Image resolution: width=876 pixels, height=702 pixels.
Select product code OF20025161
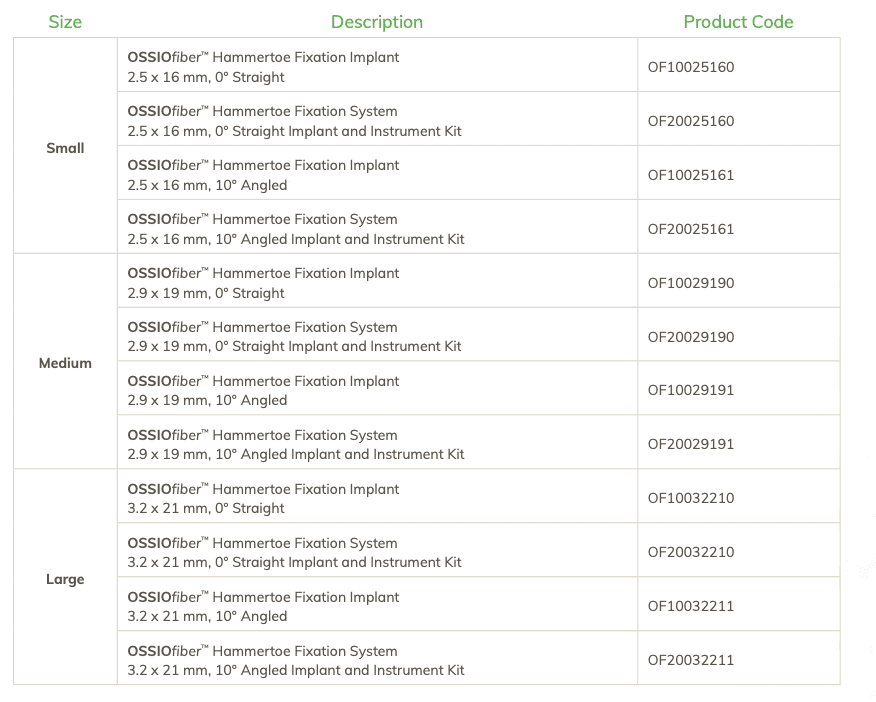tap(691, 229)
